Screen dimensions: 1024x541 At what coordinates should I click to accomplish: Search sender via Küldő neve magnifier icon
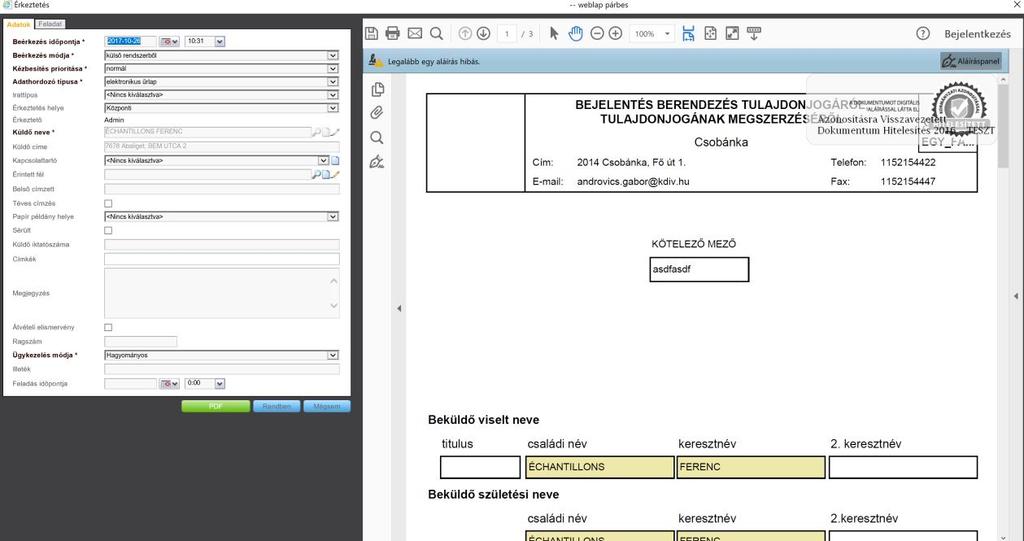click(x=316, y=133)
